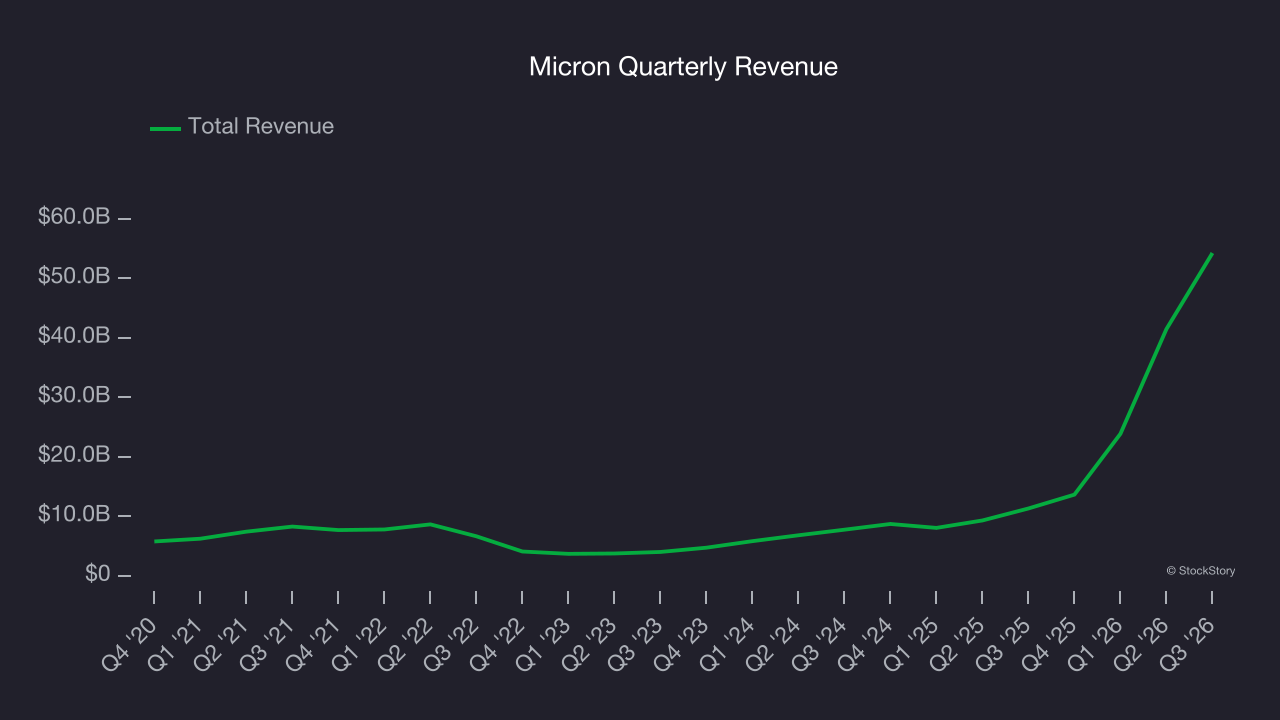The width and height of the screenshot is (1280, 720).
Task: Select the Q1 '22 quarter label
Action: (360, 643)
